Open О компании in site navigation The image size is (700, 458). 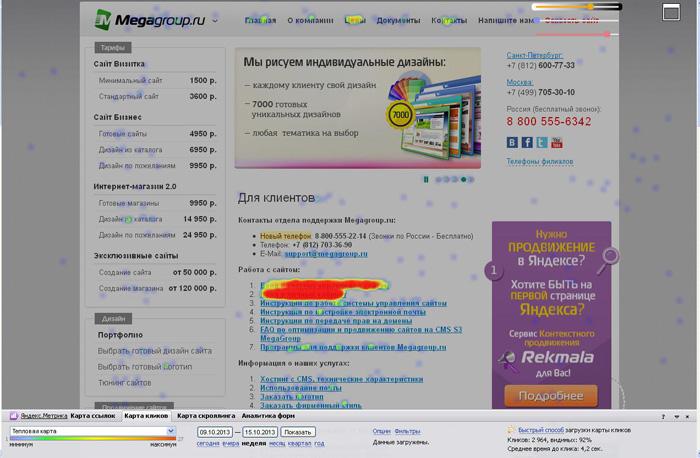click(310, 21)
